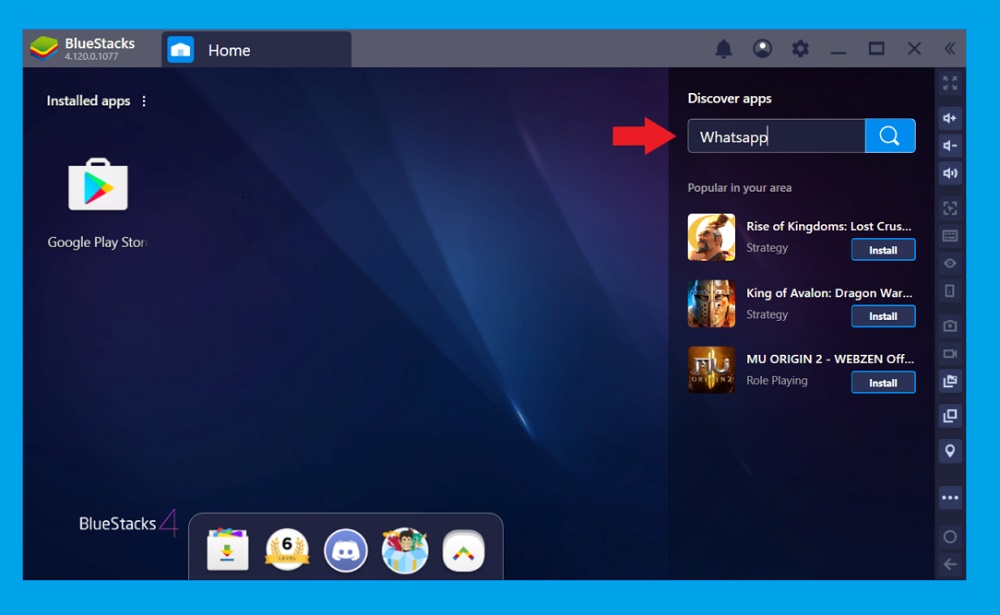The height and width of the screenshot is (615, 1000).
Task: Install MU ORIGIN 2
Action: point(883,383)
